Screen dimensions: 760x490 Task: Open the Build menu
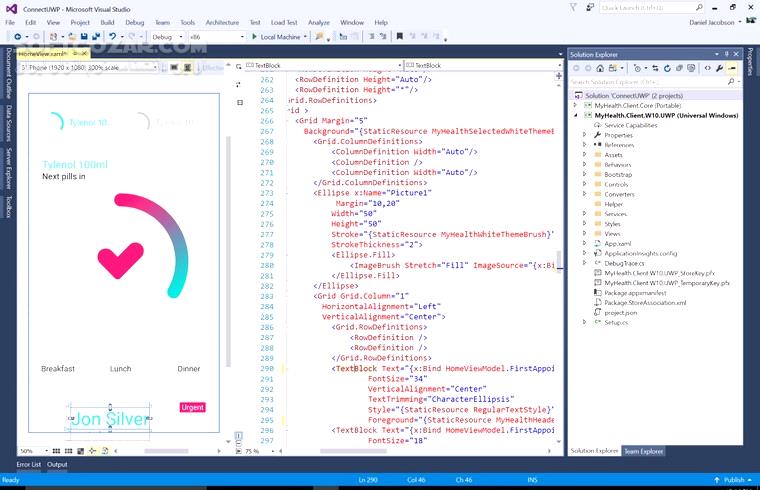click(x=107, y=22)
